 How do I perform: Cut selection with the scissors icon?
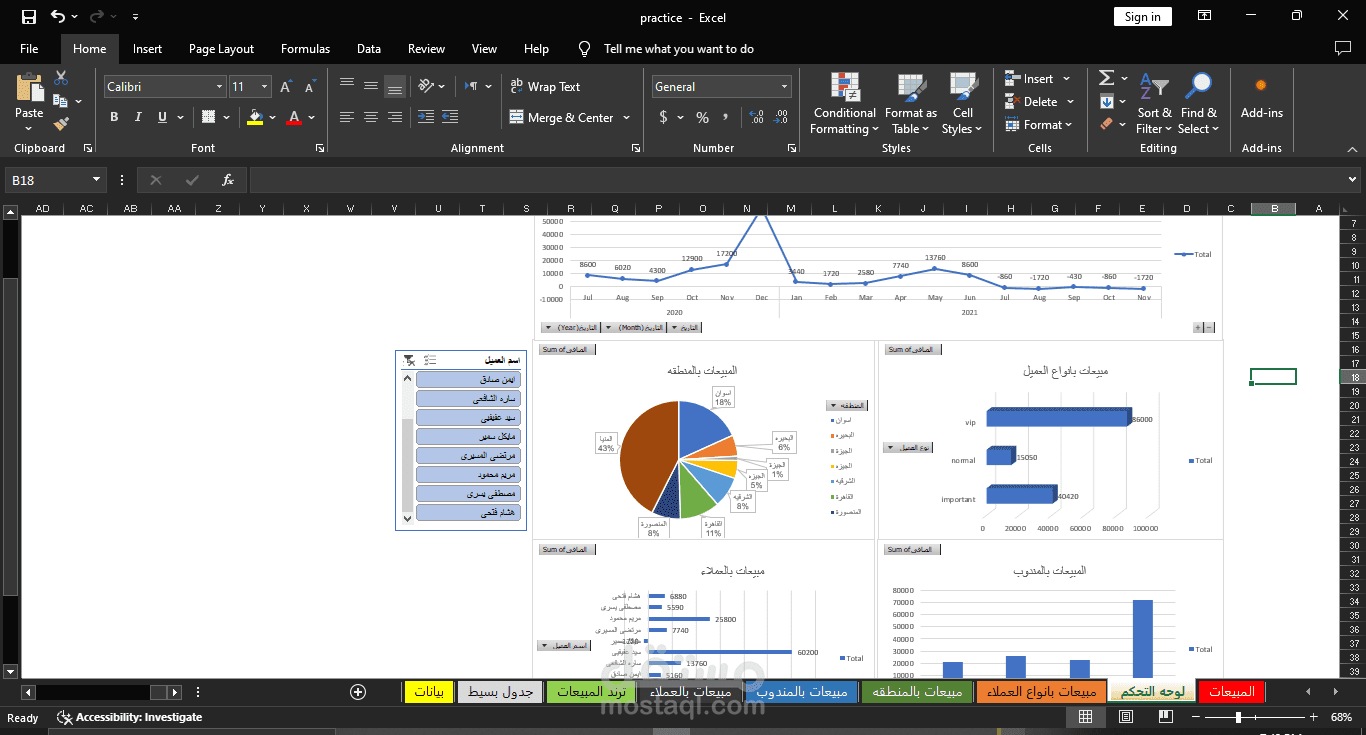(61, 78)
